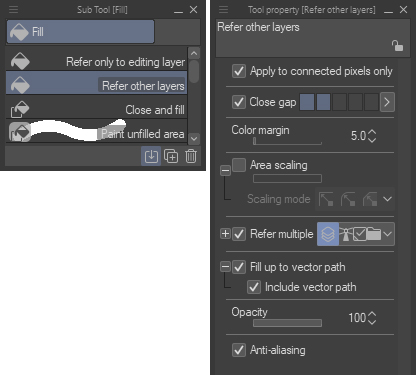Select the Close and fill sub tool
The image size is (416, 375).
click(97, 110)
